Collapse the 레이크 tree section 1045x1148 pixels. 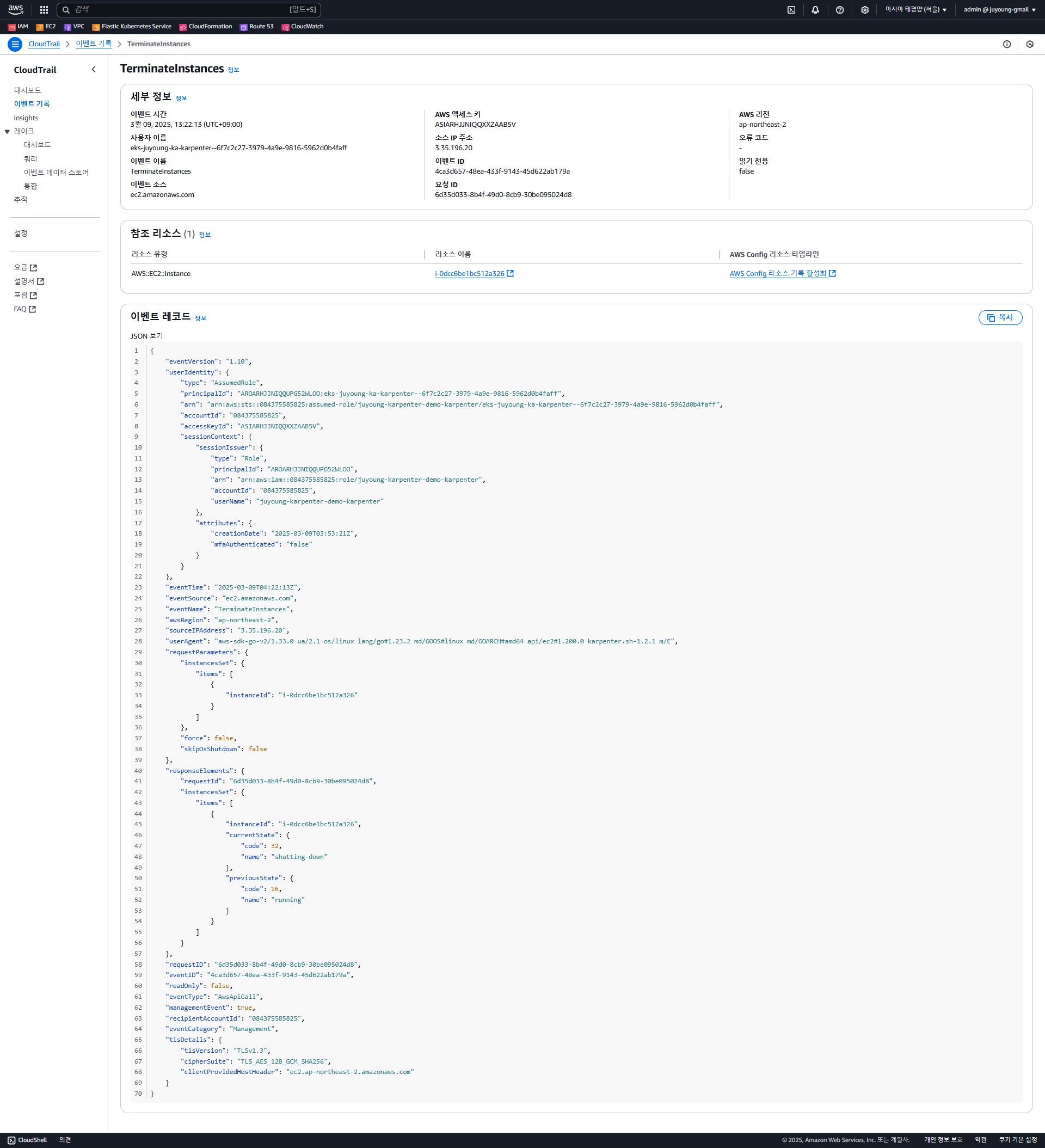8,132
